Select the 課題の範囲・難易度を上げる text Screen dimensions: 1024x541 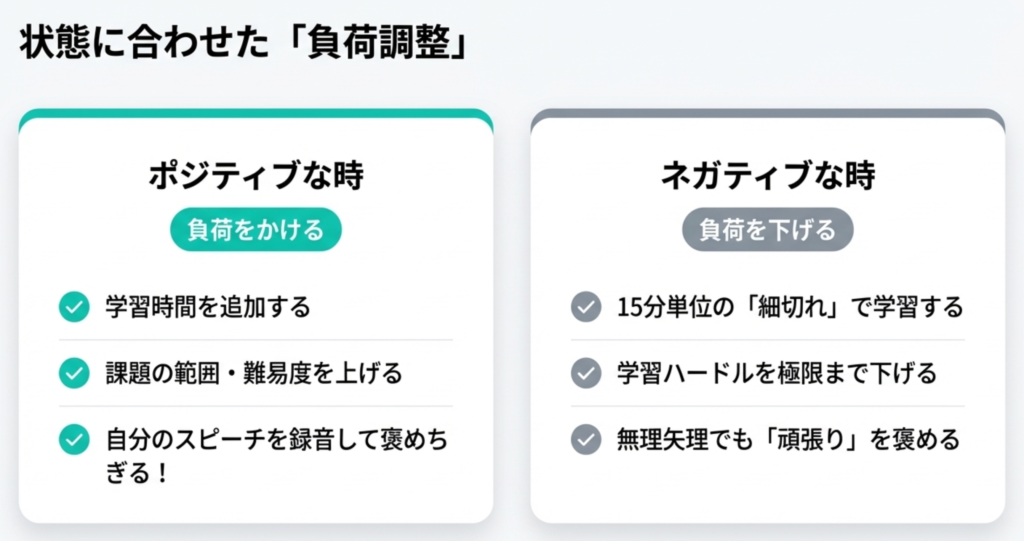coord(254,373)
